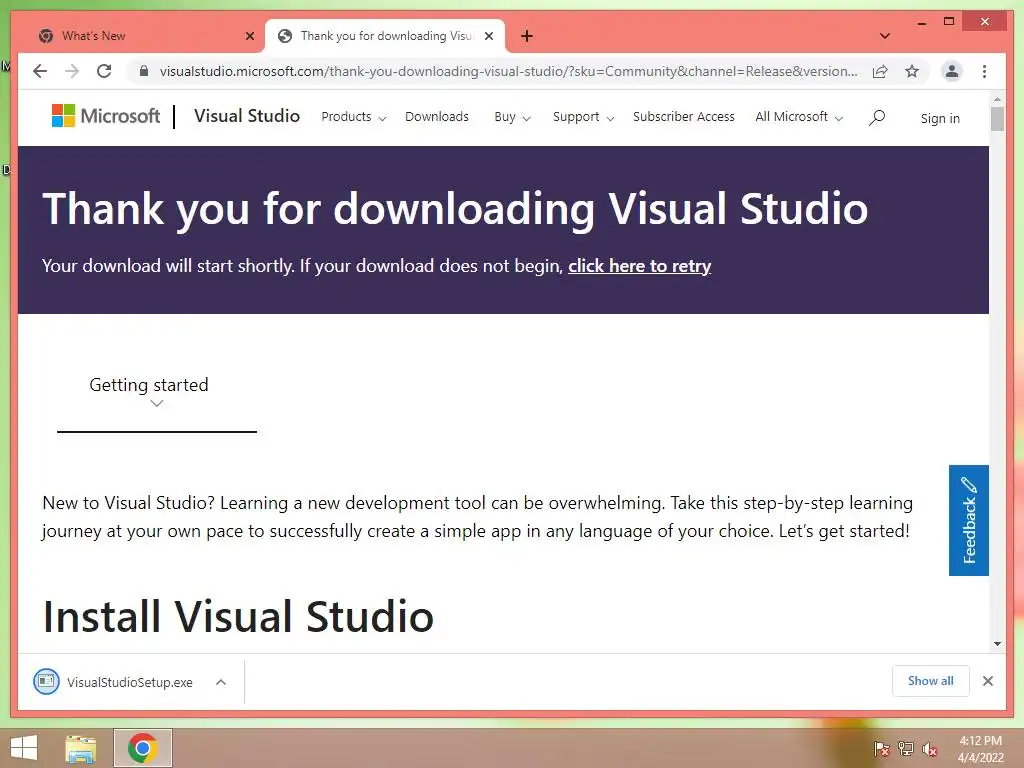Open the Windows Start button
Image resolution: width=1024 pixels, height=768 pixels.
pyautogui.click(x=24, y=748)
